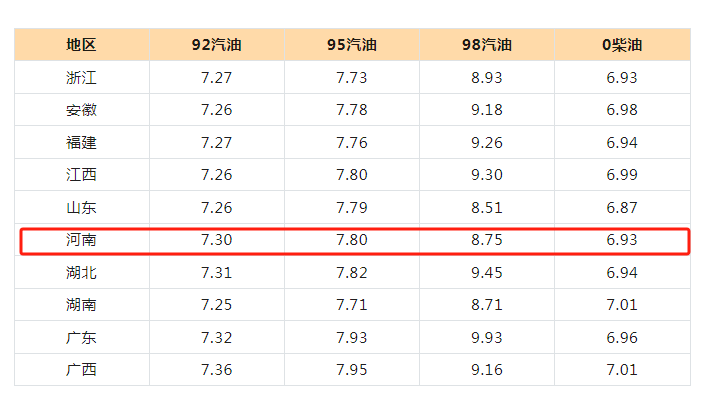The image size is (710, 400).
Task: Click the 95汽油 column header
Action: tap(352, 45)
